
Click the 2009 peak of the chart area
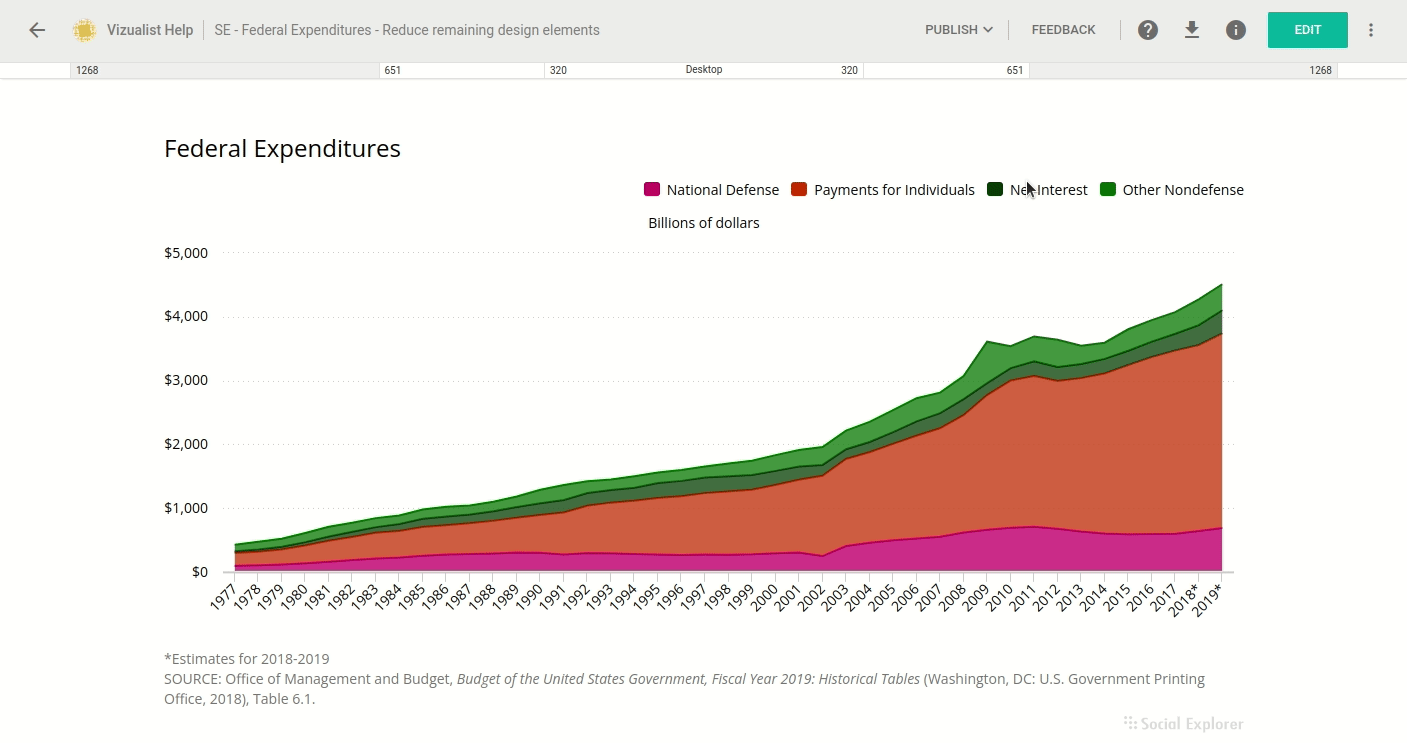[x=988, y=343]
